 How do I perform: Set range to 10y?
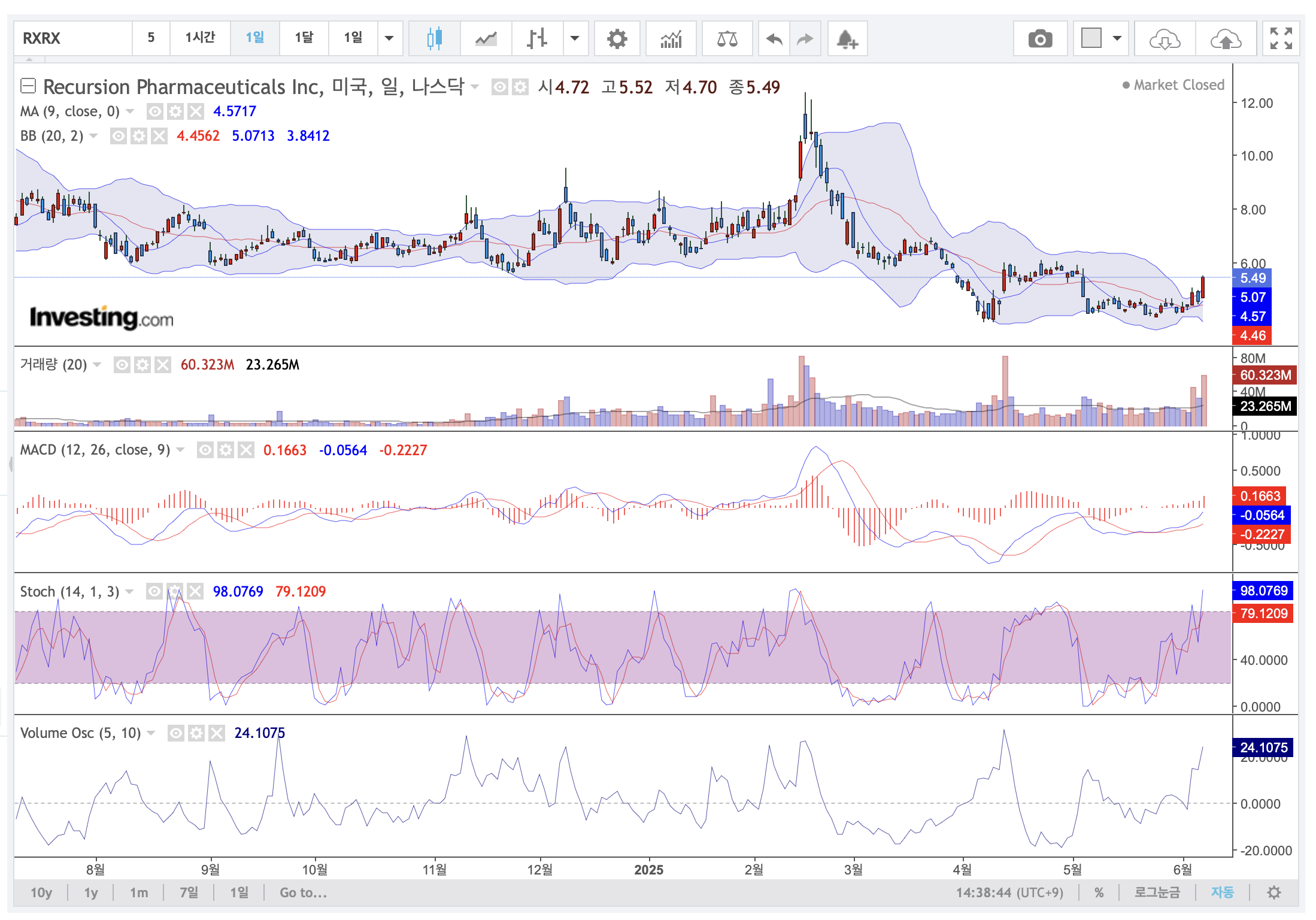coord(41,892)
